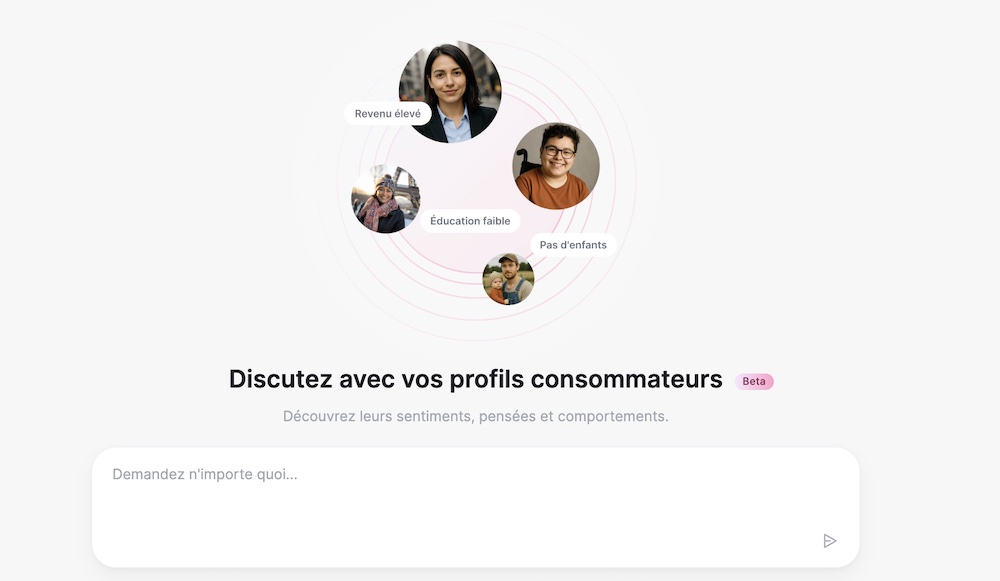
Task: Click the send arrow icon
Action: click(x=829, y=541)
